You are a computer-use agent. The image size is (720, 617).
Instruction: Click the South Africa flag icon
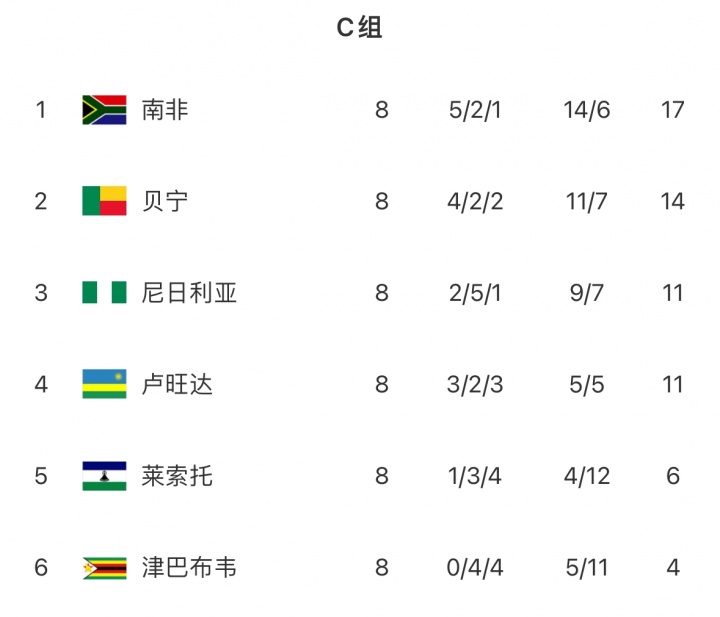(x=104, y=109)
